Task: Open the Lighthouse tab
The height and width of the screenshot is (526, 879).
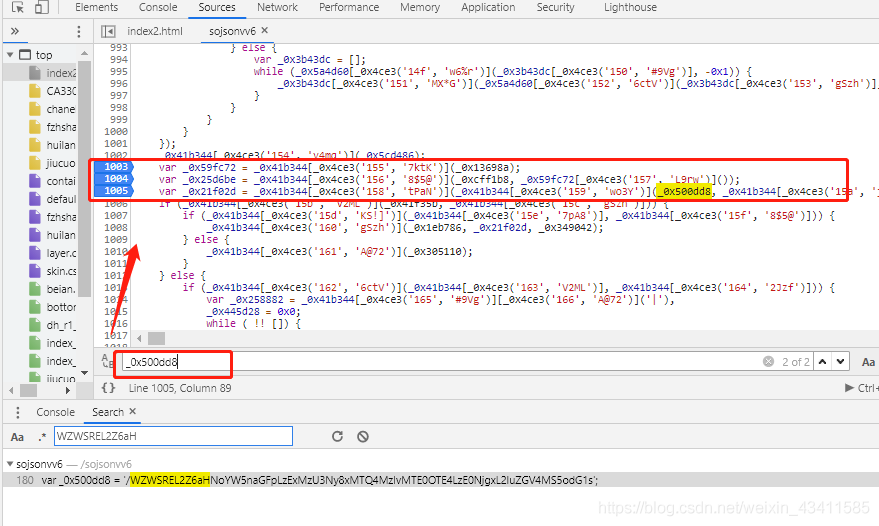Action: point(630,7)
